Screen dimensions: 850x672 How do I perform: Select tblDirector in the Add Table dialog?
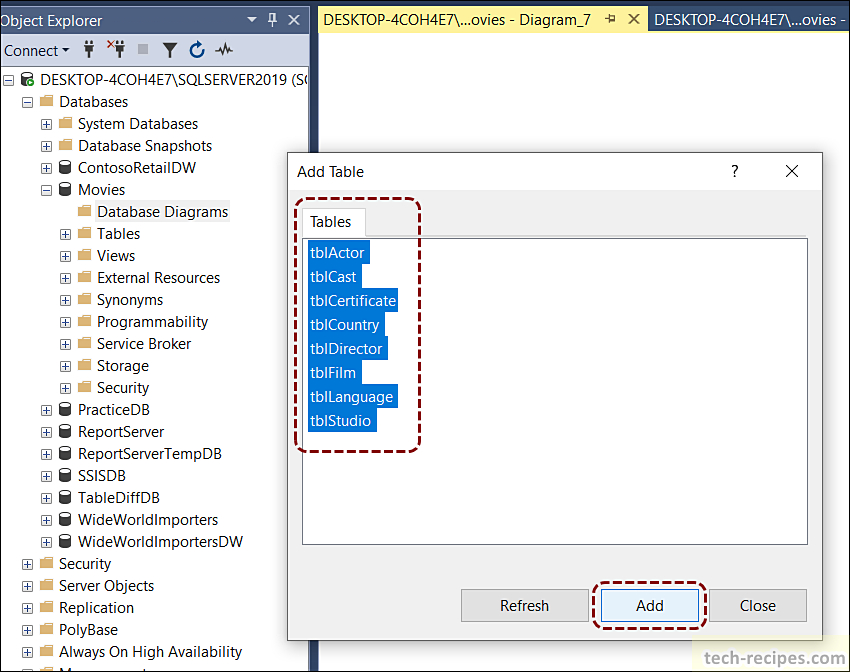pos(346,348)
